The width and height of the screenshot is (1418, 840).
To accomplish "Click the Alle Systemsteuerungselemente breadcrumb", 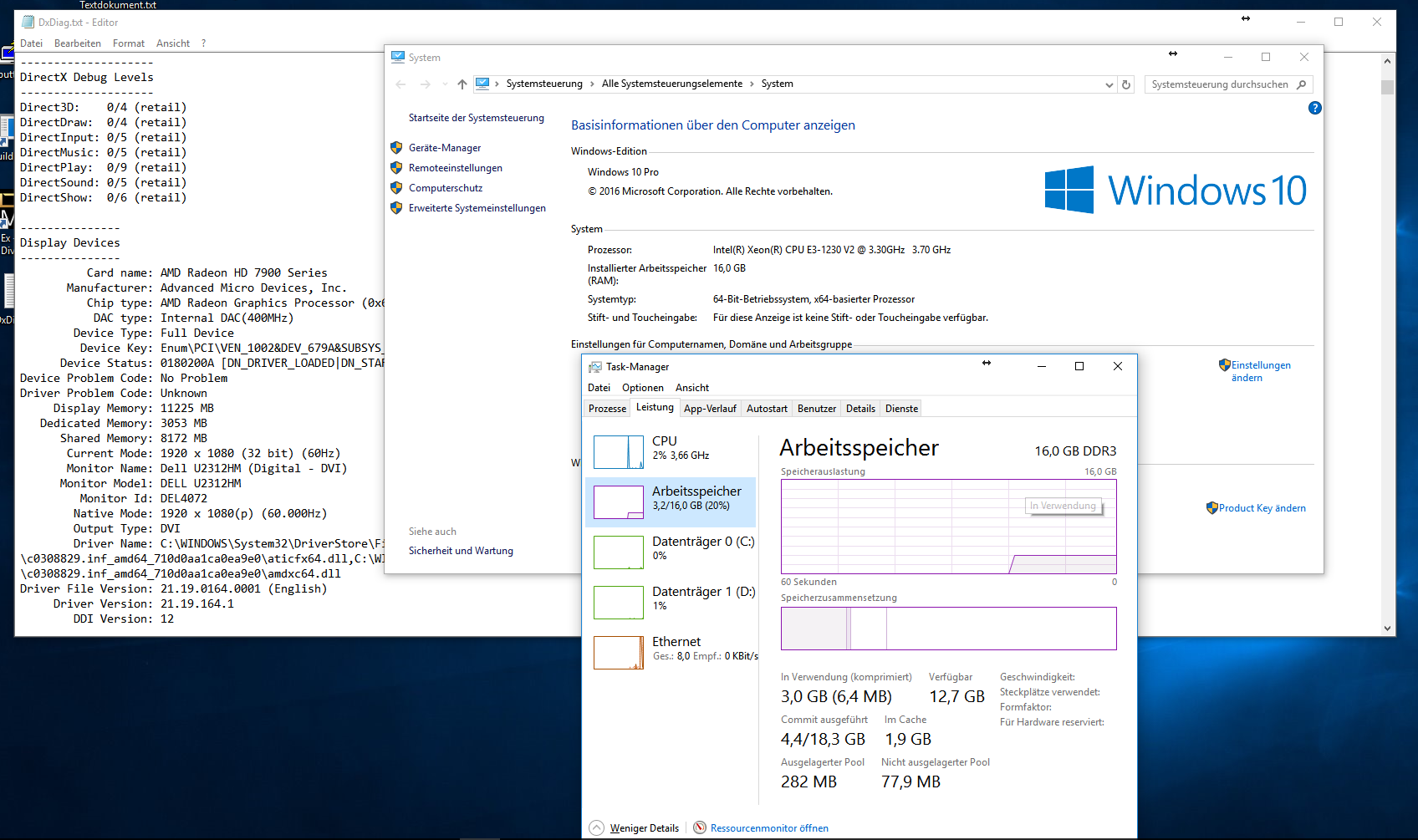I will 672,84.
